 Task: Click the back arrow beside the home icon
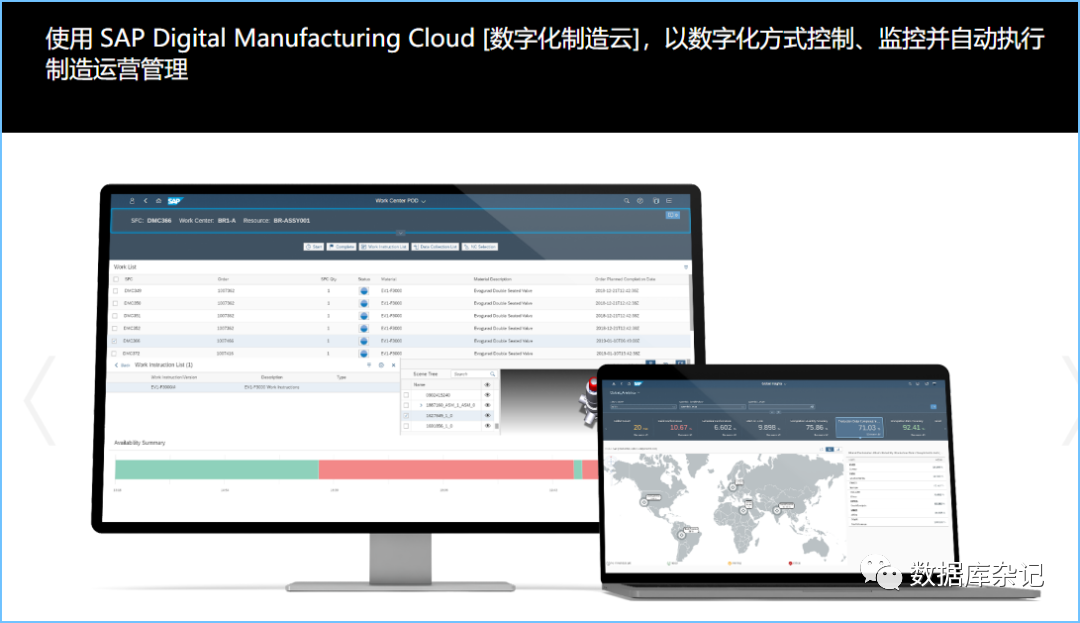pos(145,201)
